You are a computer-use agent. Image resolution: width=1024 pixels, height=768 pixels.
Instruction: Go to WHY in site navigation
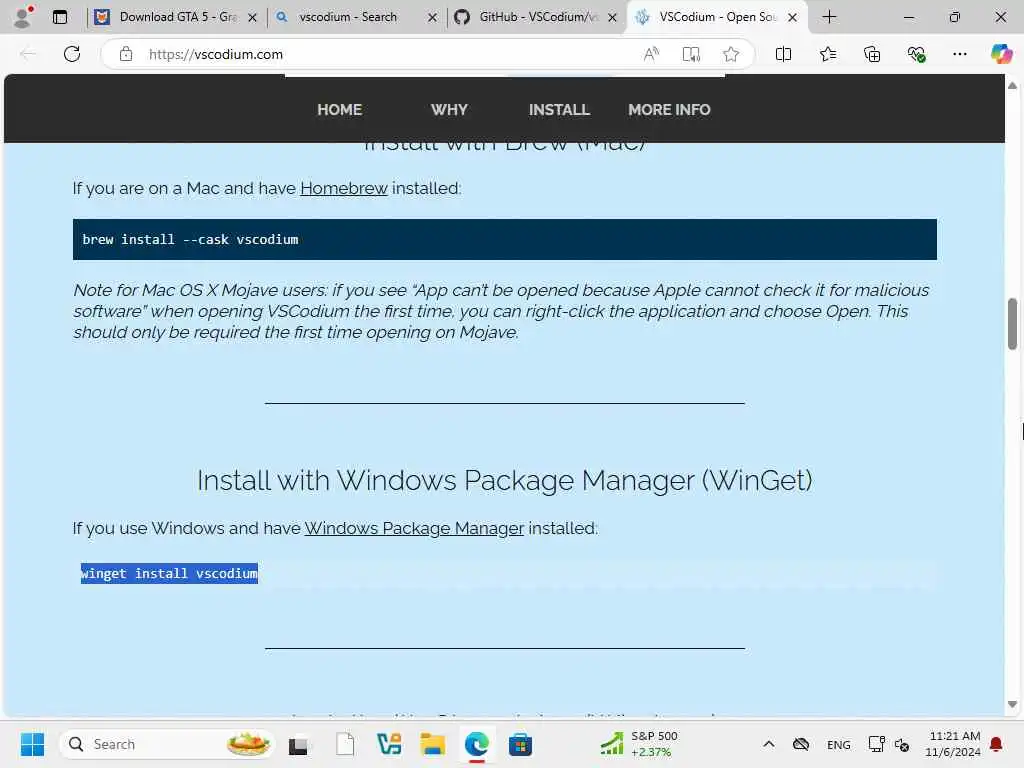(x=449, y=110)
